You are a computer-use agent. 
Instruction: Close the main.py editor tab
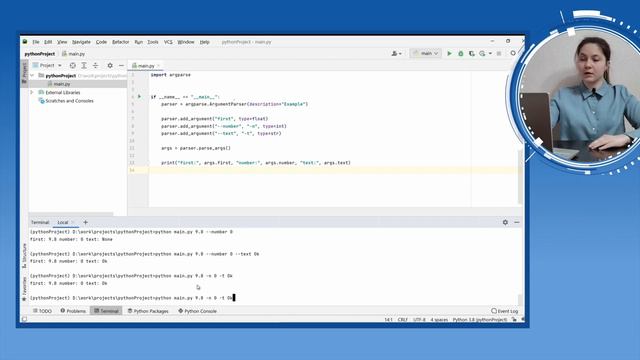pos(159,66)
